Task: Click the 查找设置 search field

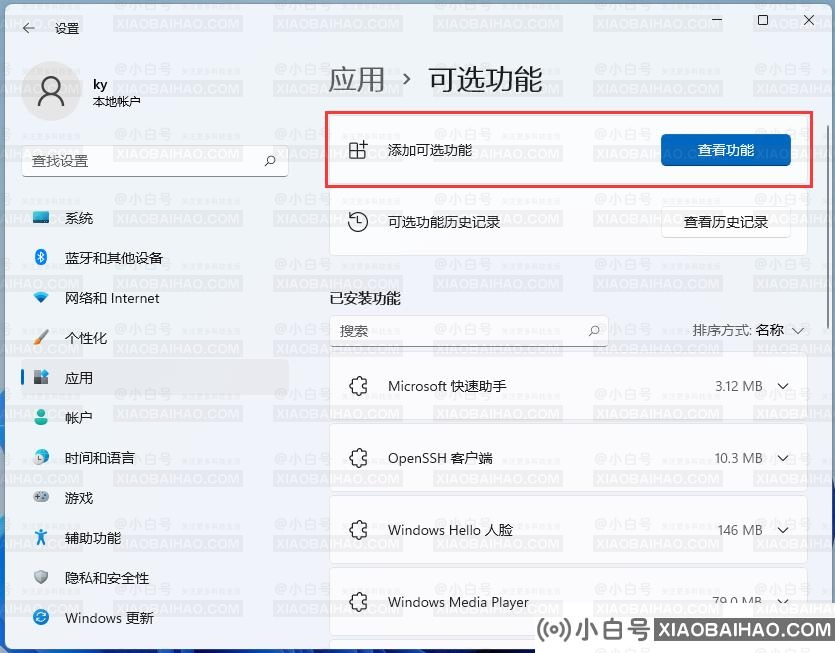Action: tap(155, 161)
